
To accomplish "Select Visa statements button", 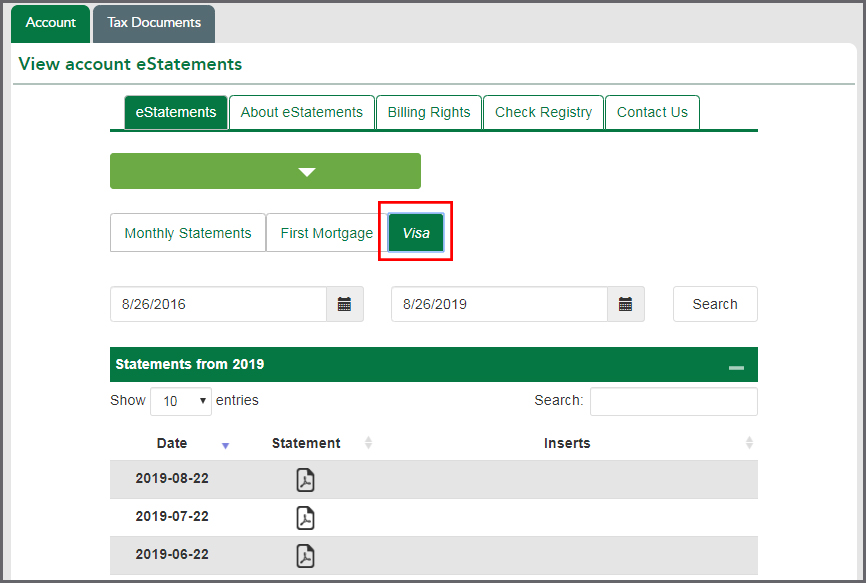I will coord(416,233).
